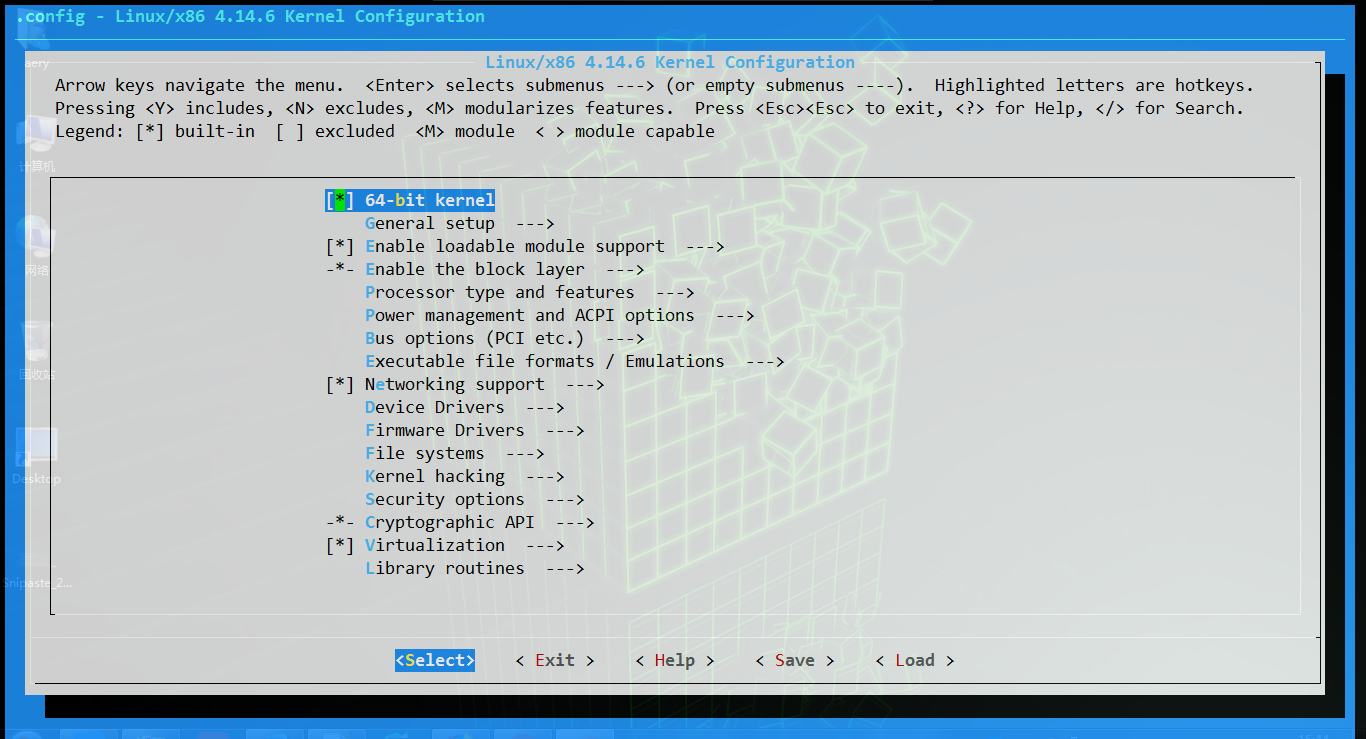
Task: Click the Virtualization arrow --->
Action: click(545, 545)
